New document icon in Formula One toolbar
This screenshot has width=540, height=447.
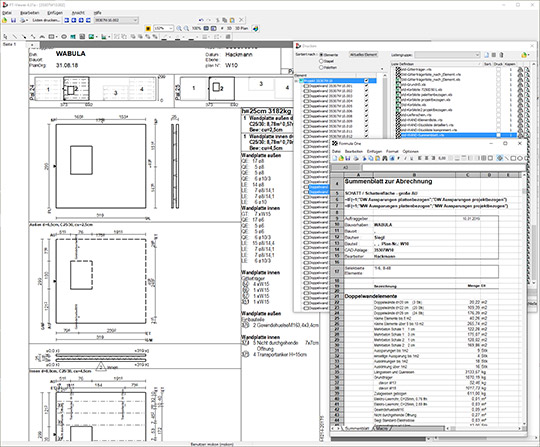pos(334,158)
